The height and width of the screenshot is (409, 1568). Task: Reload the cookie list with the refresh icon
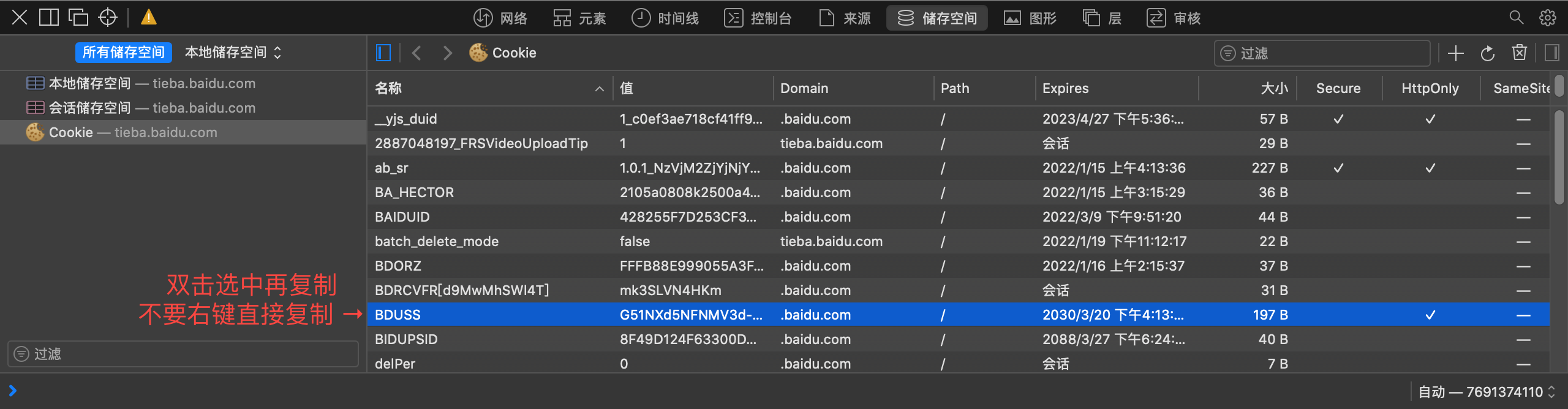(x=1488, y=53)
